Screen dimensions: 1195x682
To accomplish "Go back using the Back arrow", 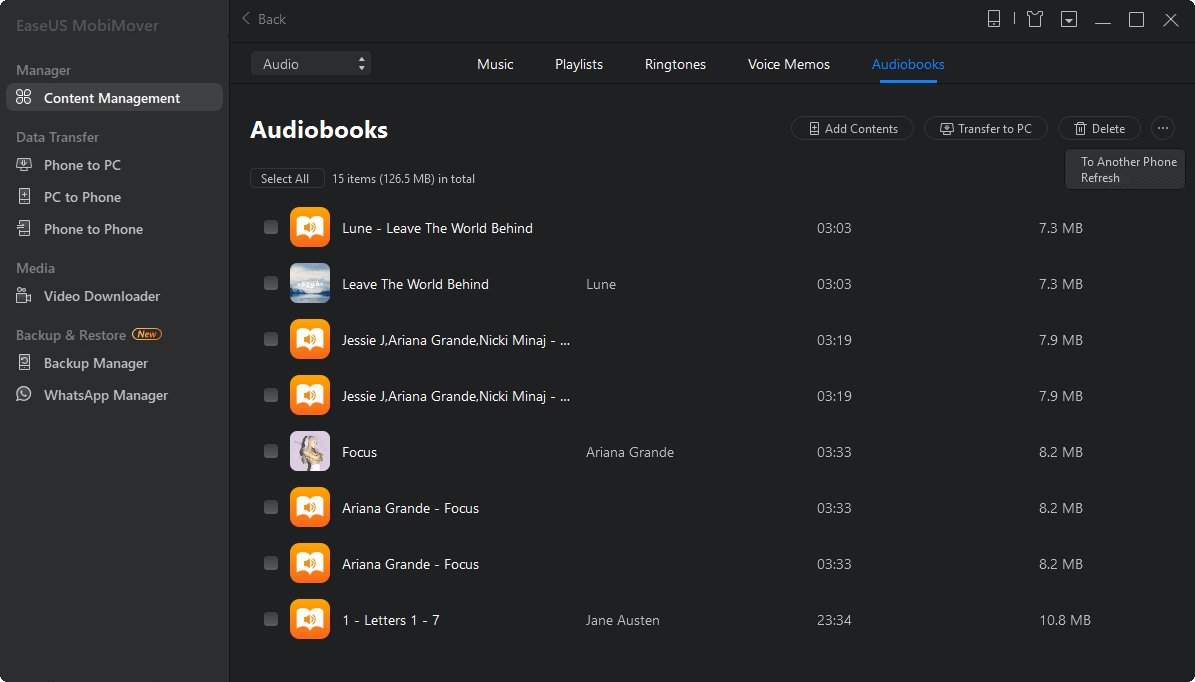I will [264, 19].
